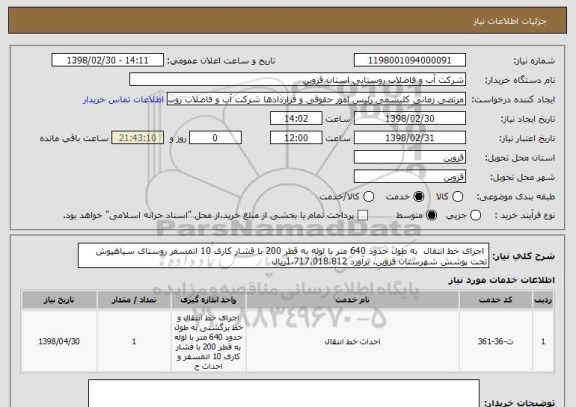The height and width of the screenshot is (407, 576).
Task: Click the unit description cell in row 1
Action: [208, 342]
